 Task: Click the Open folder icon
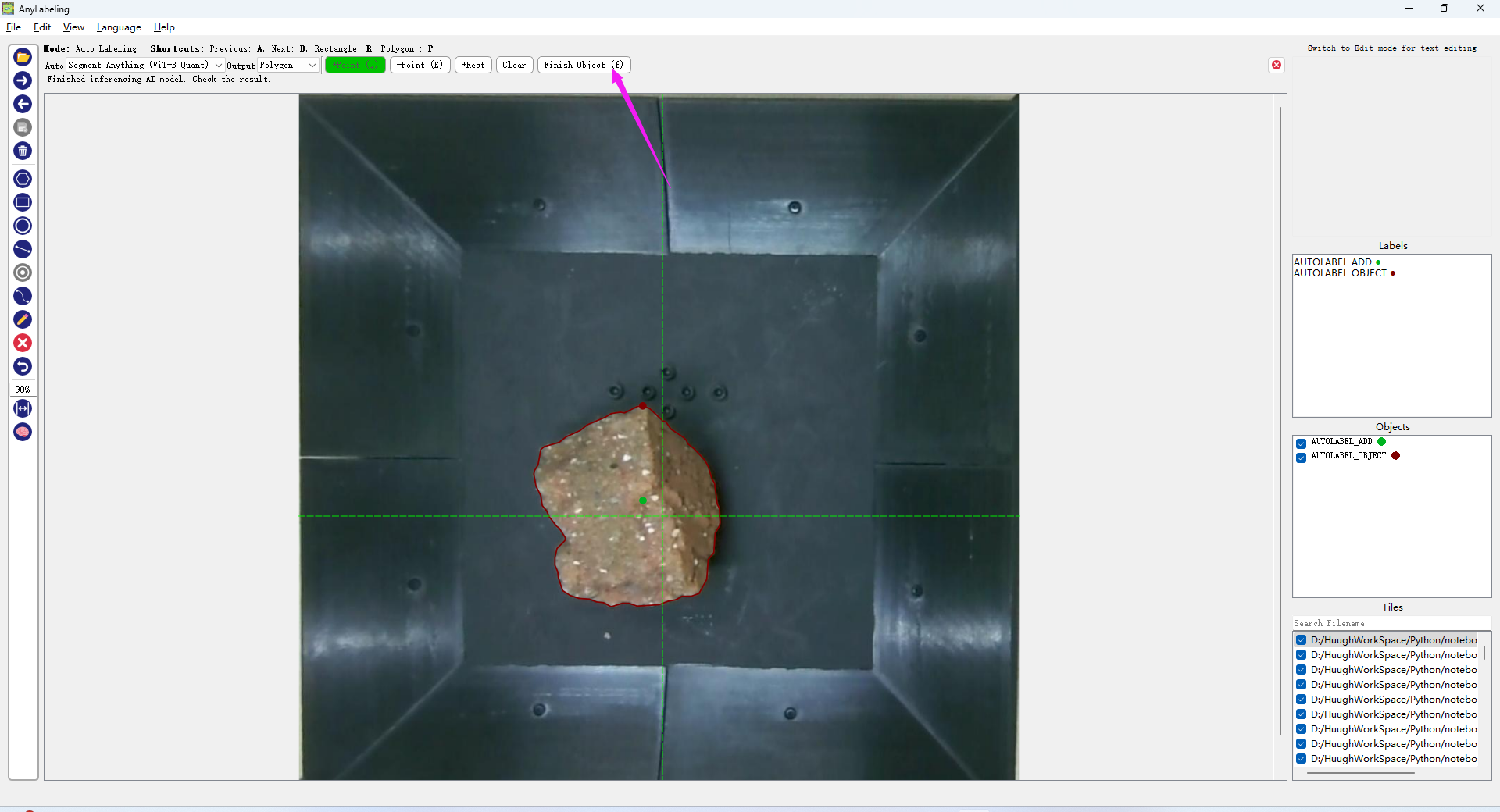coord(23,57)
